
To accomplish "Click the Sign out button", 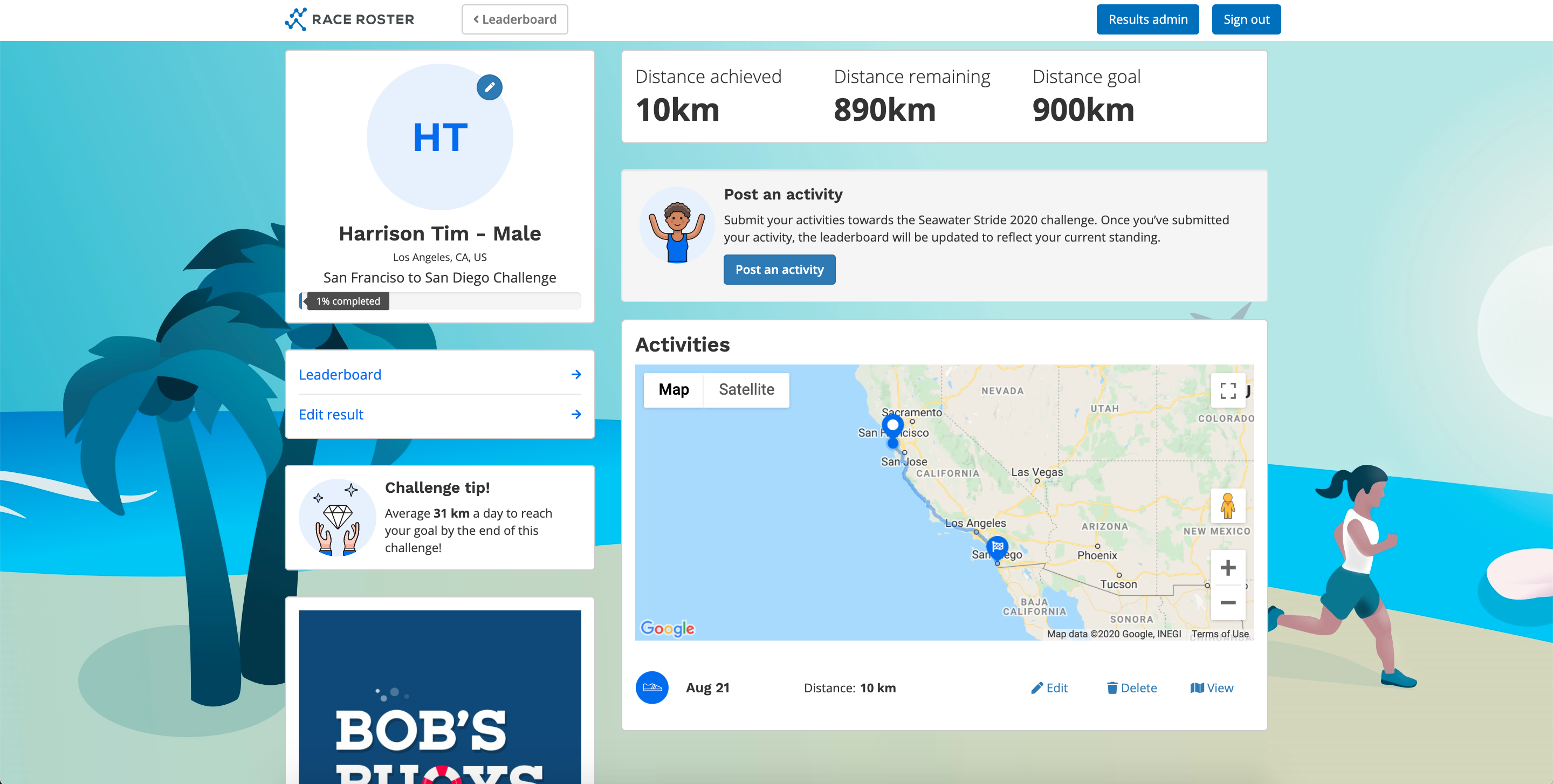I will pyautogui.click(x=1245, y=19).
